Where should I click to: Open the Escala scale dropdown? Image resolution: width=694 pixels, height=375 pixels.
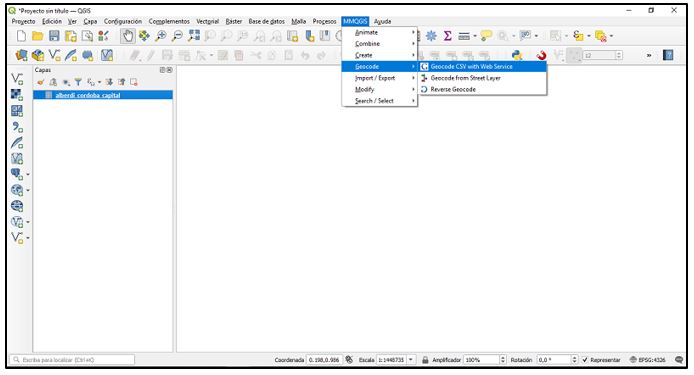(x=411, y=360)
